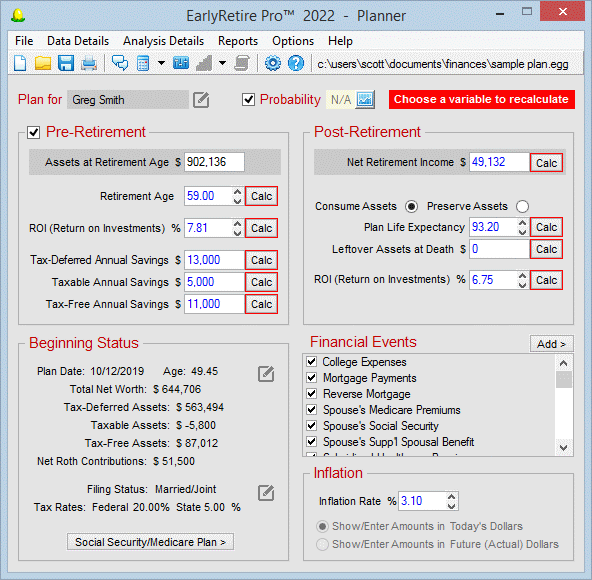The width and height of the screenshot is (592, 580).
Task: Click the Financial Events scrollbar thumb
Action: 564,379
